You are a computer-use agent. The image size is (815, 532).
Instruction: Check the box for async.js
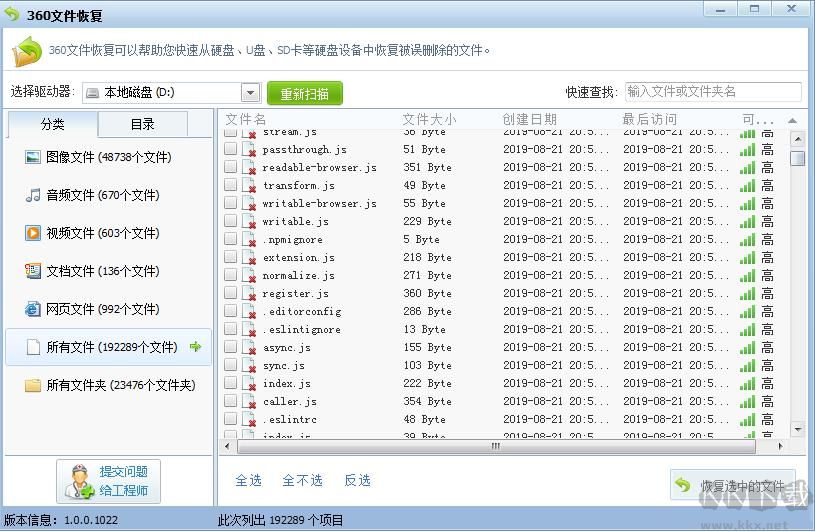coord(230,347)
